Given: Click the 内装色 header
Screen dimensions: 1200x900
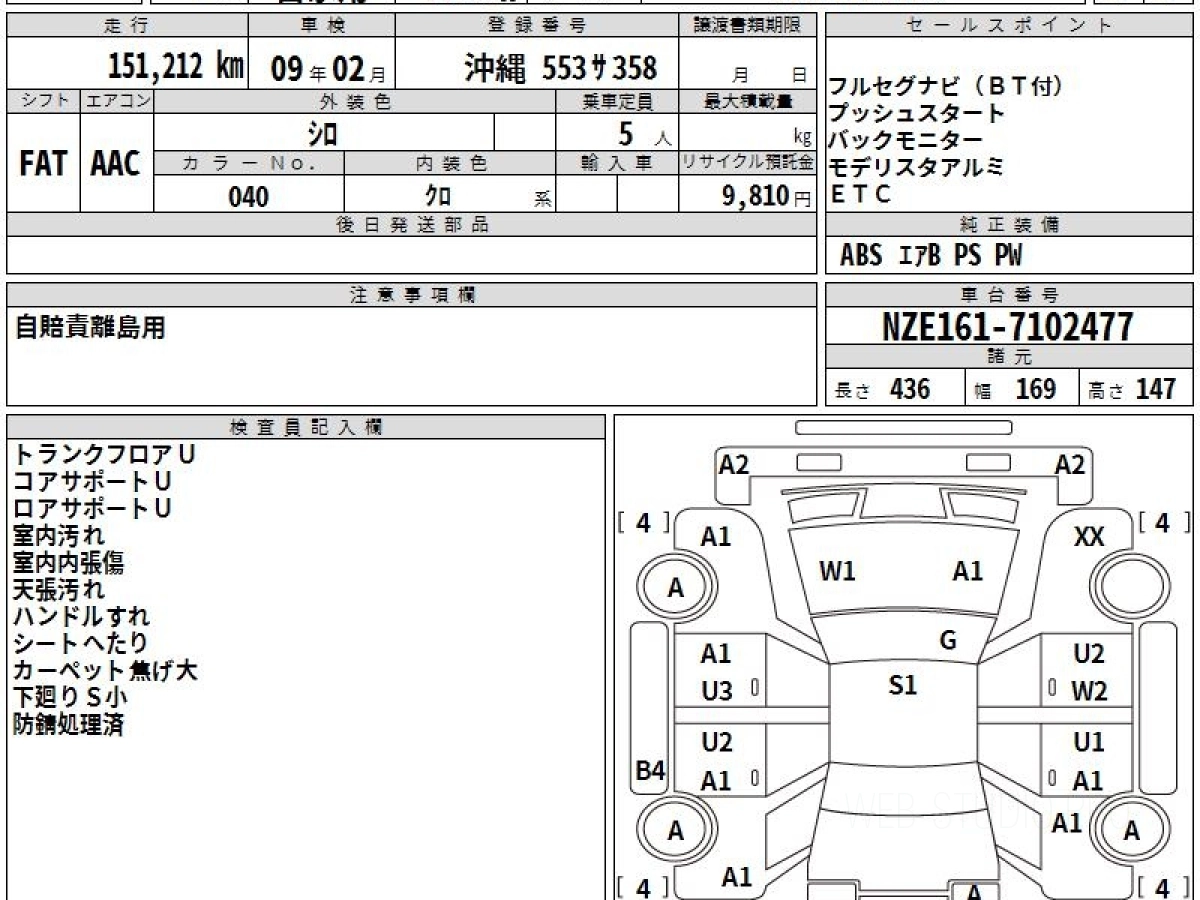Looking at the screenshot, I should (450, 163).
